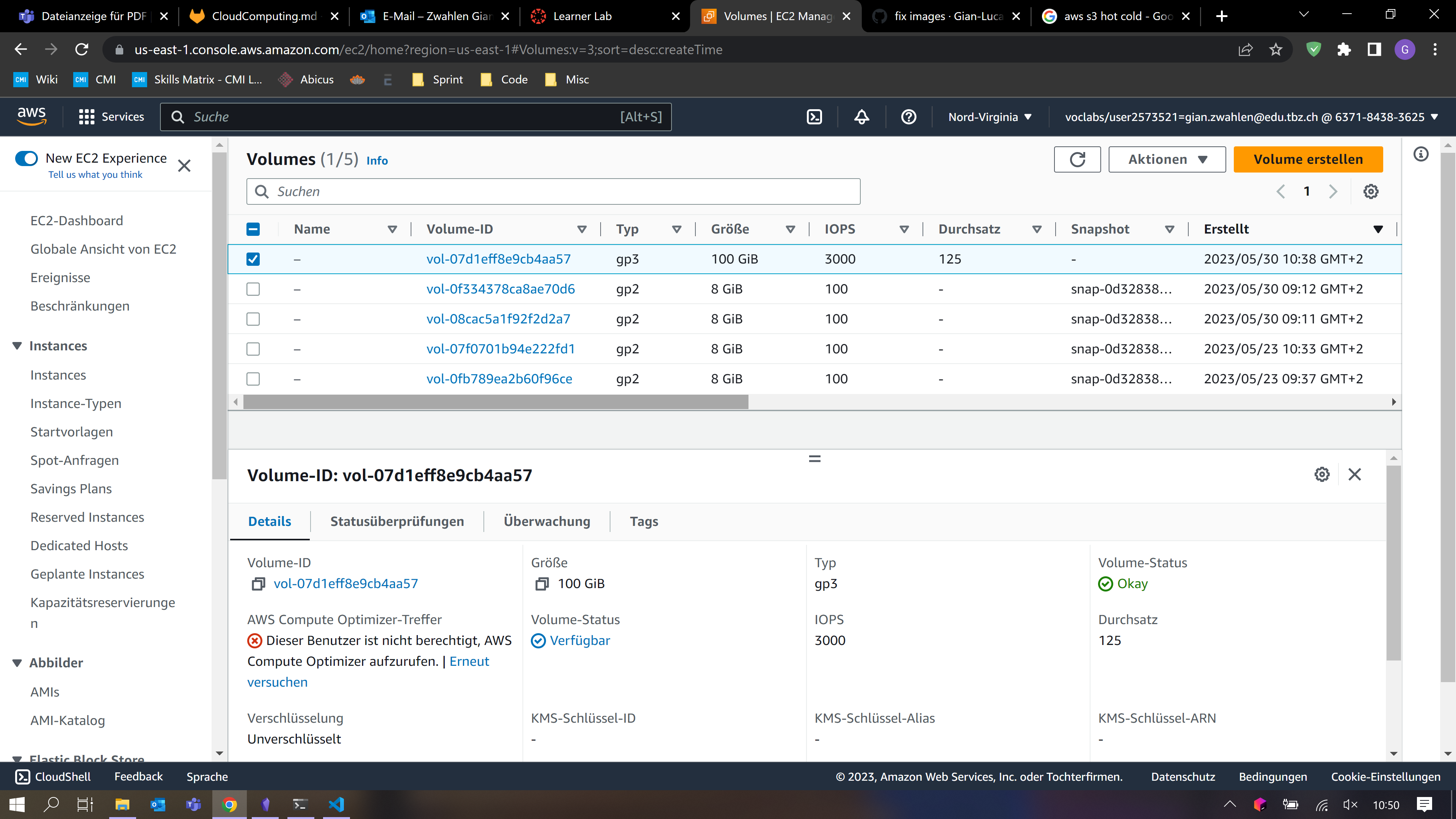Screen dimensions: 1456x819
Task: Switch to the Statusüberprüfungen tab
Action: [397, 521]
